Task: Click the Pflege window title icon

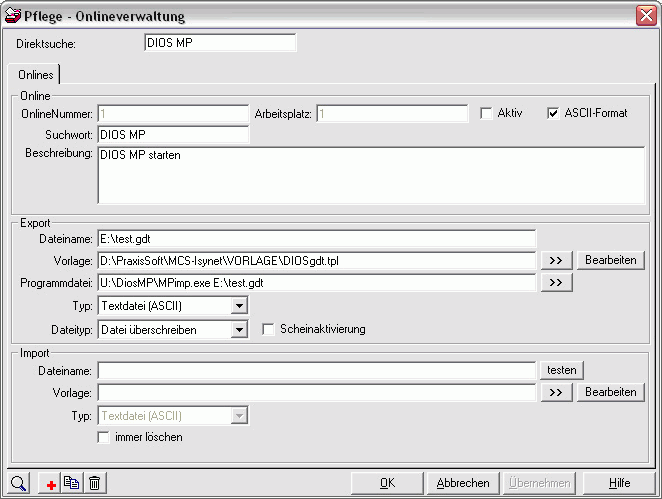Action: click(x=12, y=16)
